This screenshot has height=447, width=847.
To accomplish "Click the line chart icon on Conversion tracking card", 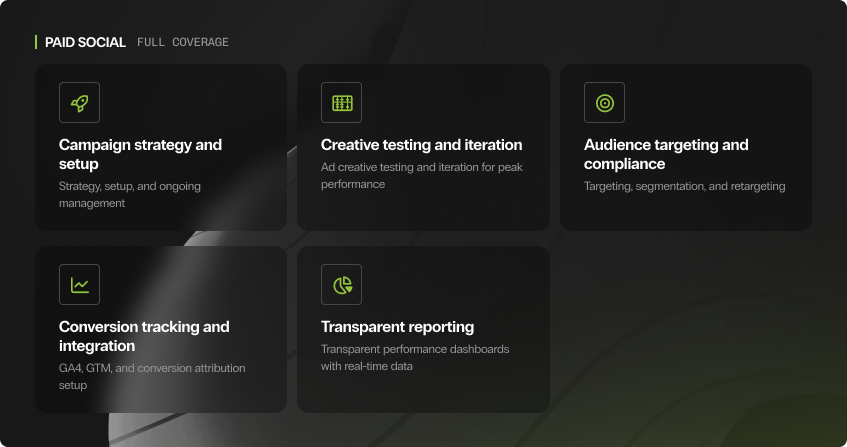I will tap(79, 285).
